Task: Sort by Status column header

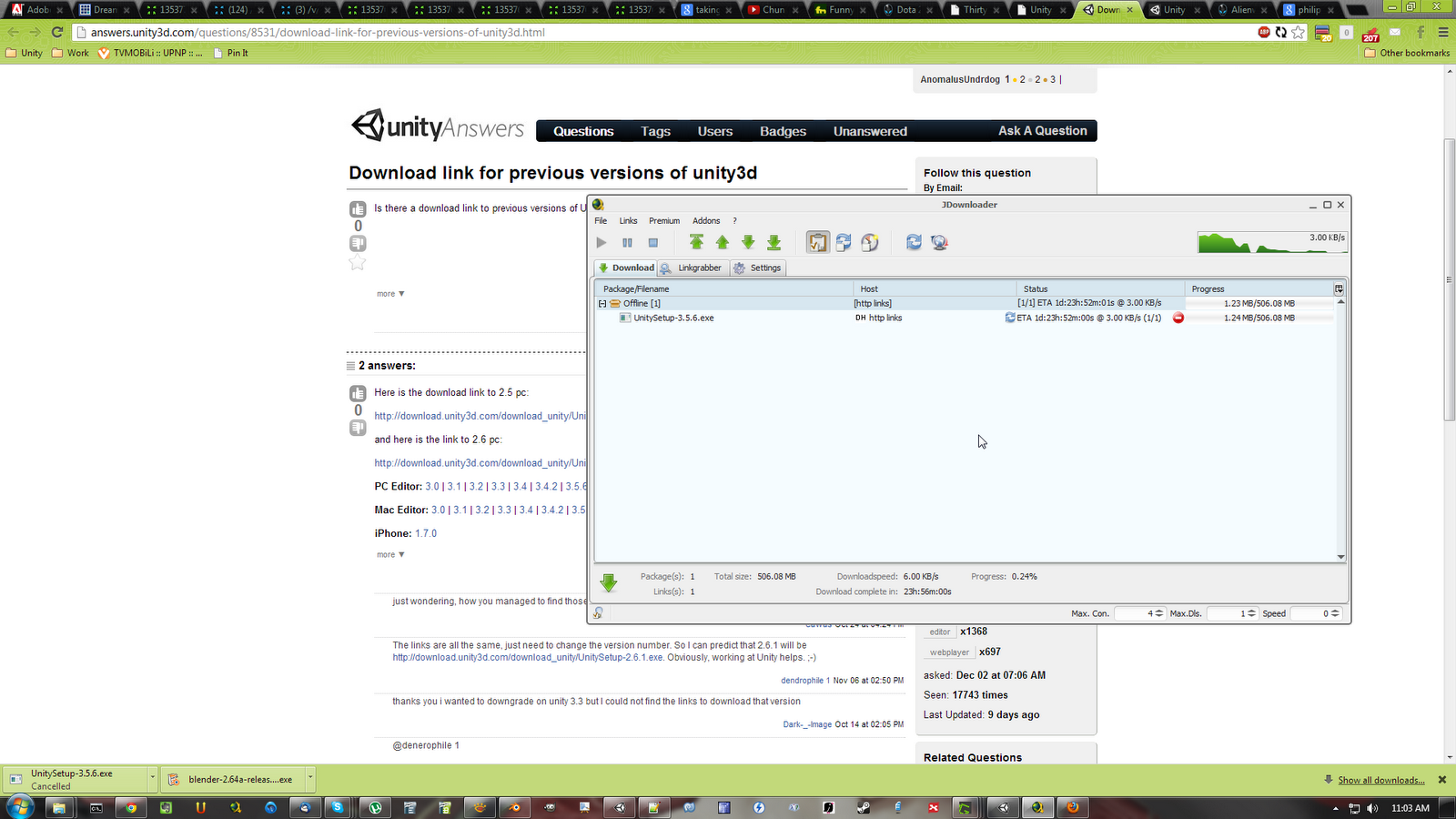Action: coord(1100,289)
